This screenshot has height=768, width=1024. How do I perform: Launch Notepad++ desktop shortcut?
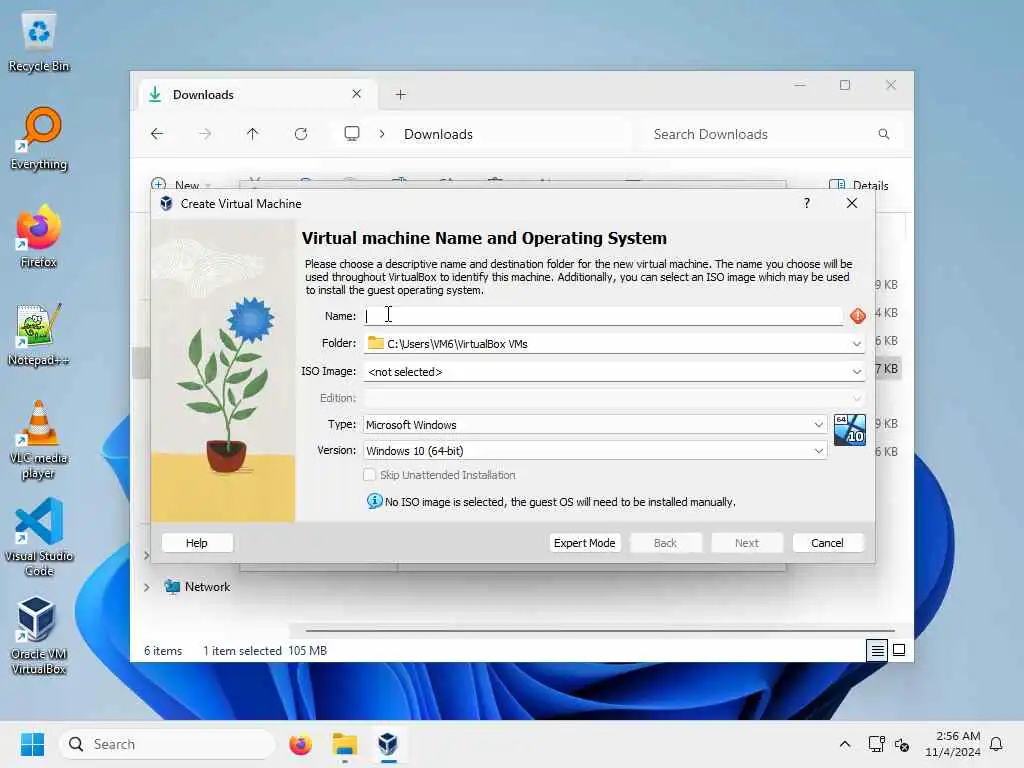coord(39,335)
